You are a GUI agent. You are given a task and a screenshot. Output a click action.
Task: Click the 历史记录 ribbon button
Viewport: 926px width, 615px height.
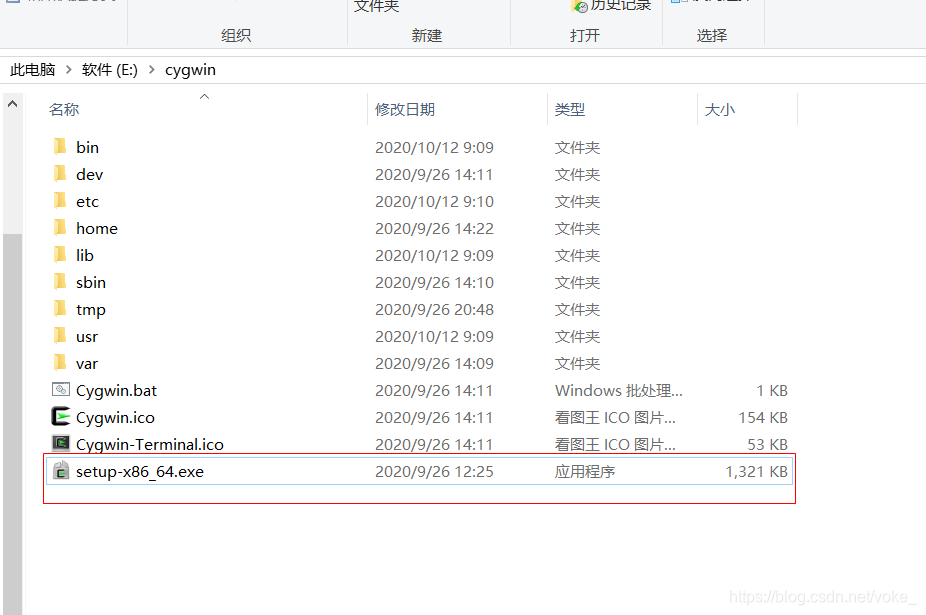[x=612, y=5]
